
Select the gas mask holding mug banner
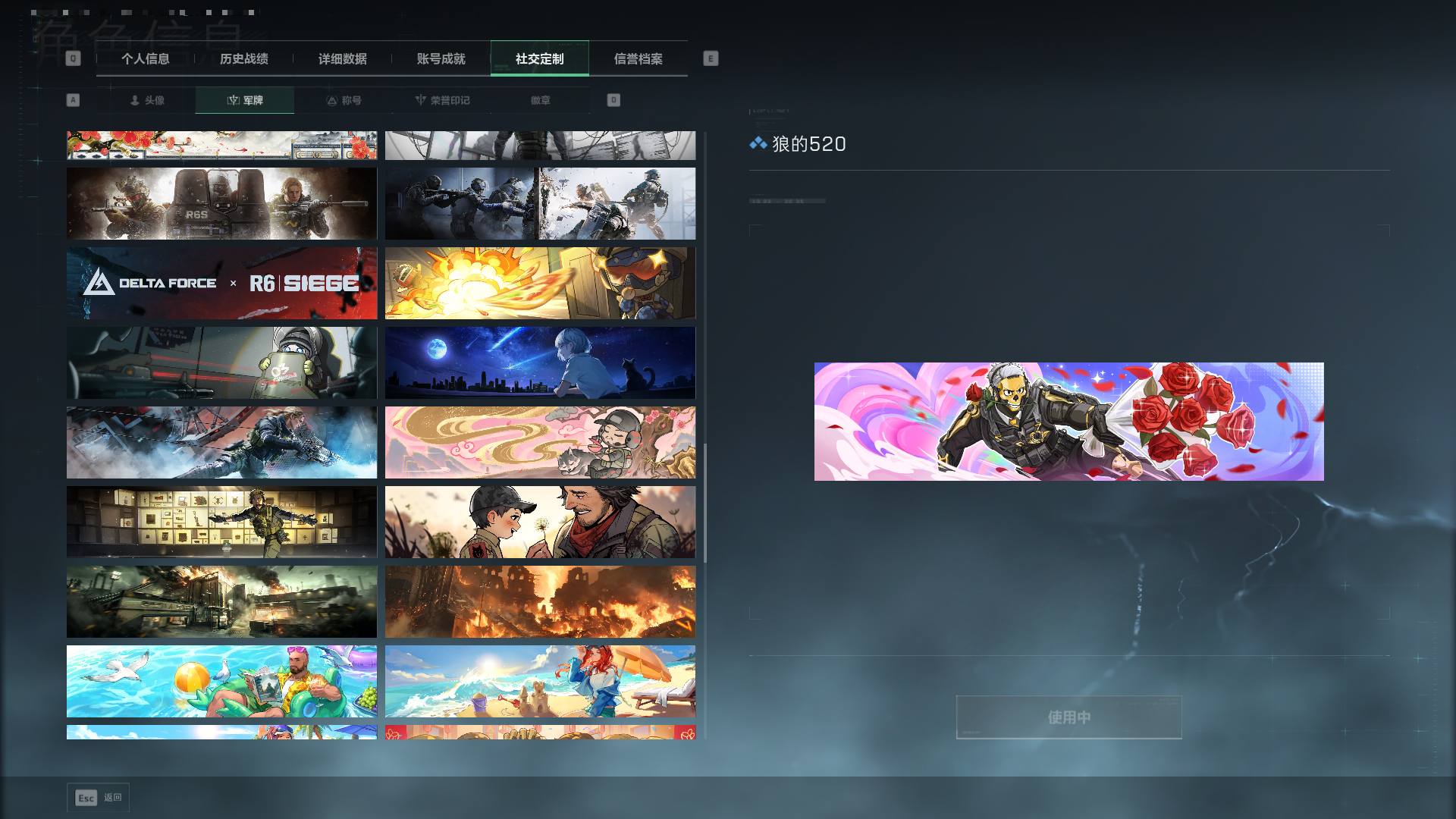[x=221, y=362]
